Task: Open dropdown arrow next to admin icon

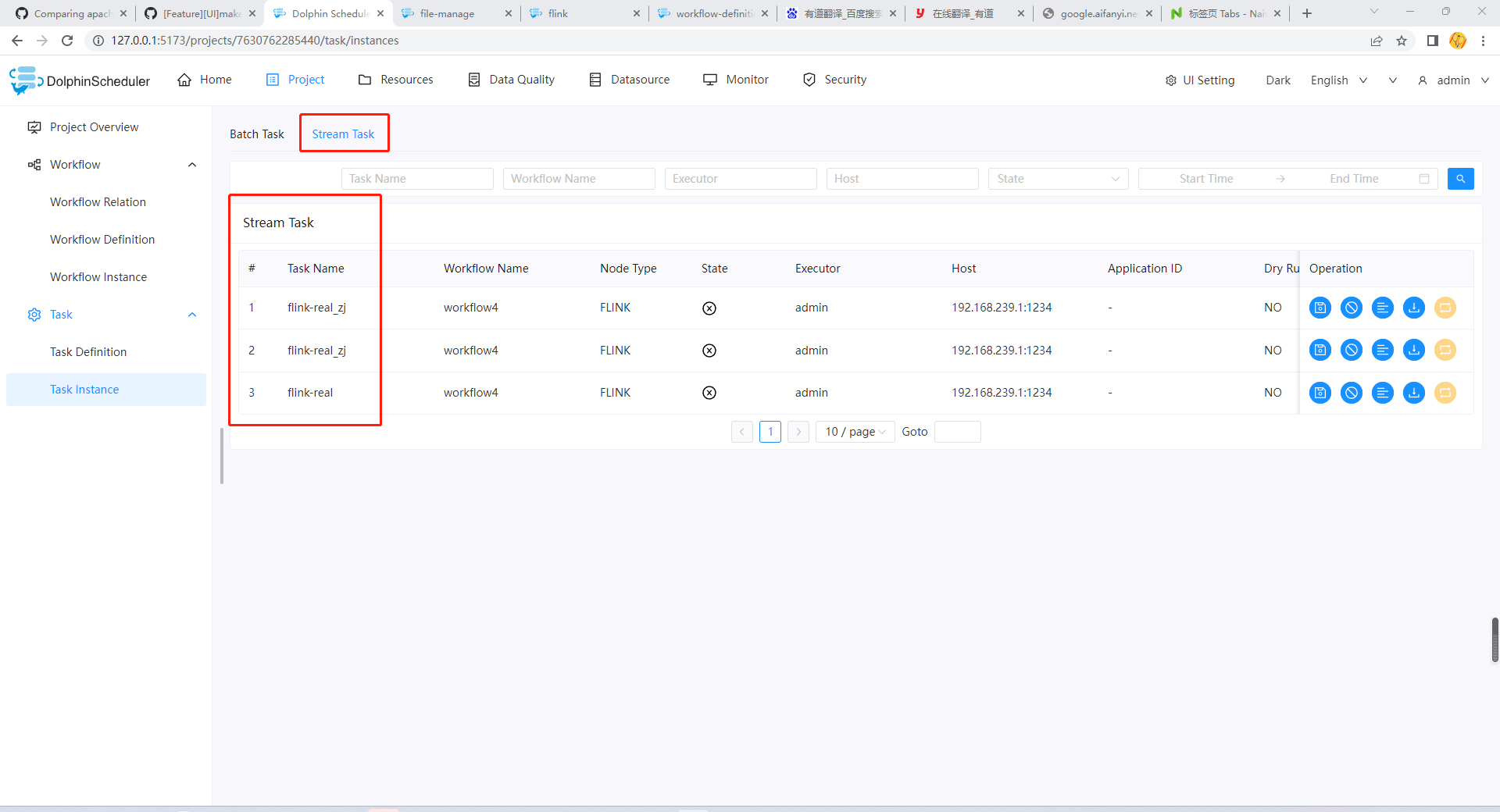Action: pyautogui.click(x=1392, y=80)
